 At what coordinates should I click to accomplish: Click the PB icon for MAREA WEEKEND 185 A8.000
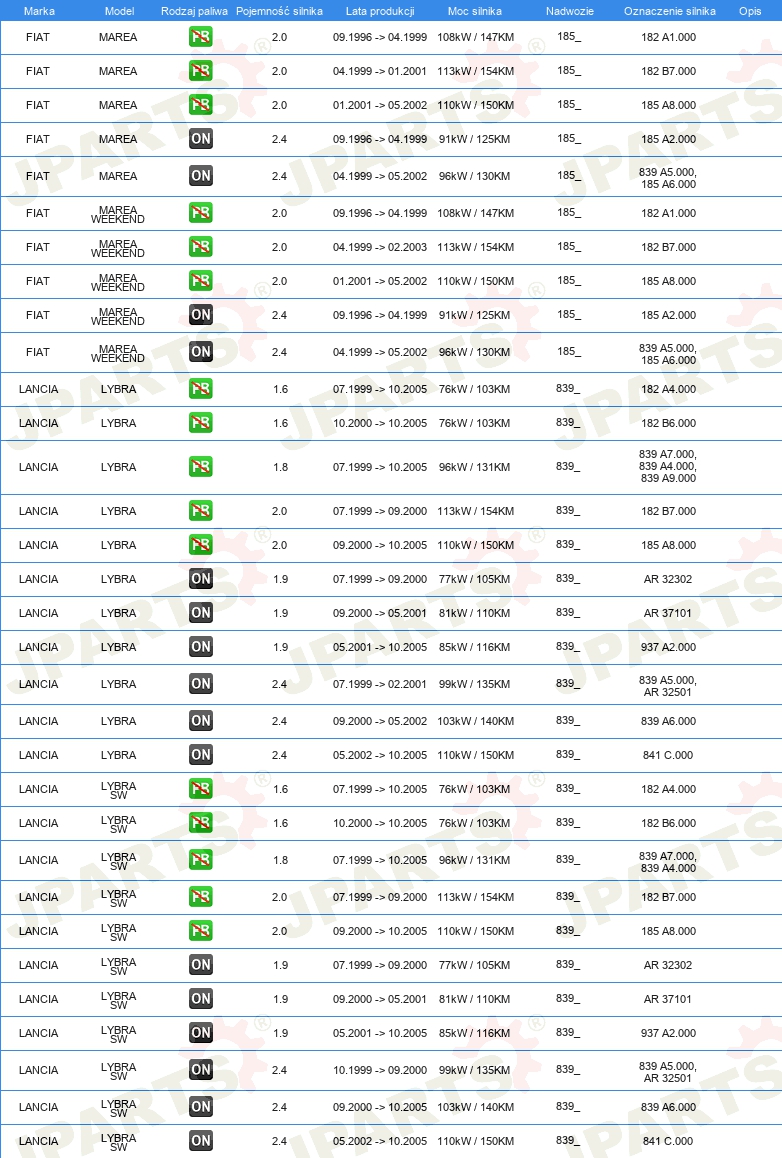pyautogui.click(x=201, y=281)
